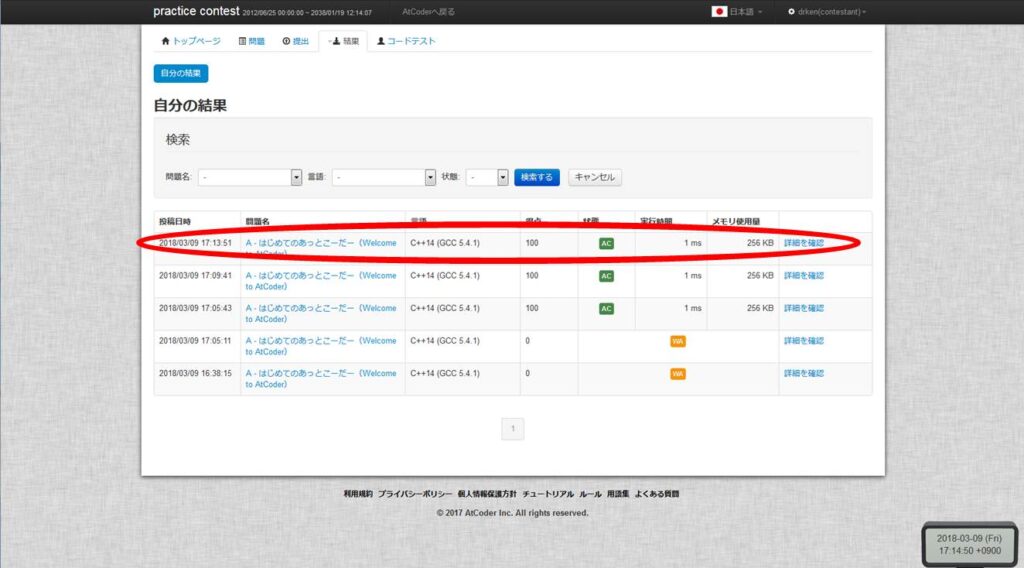Click page 1 pagination button
This screenshot has width=1024, height=568.
(512, 429)
